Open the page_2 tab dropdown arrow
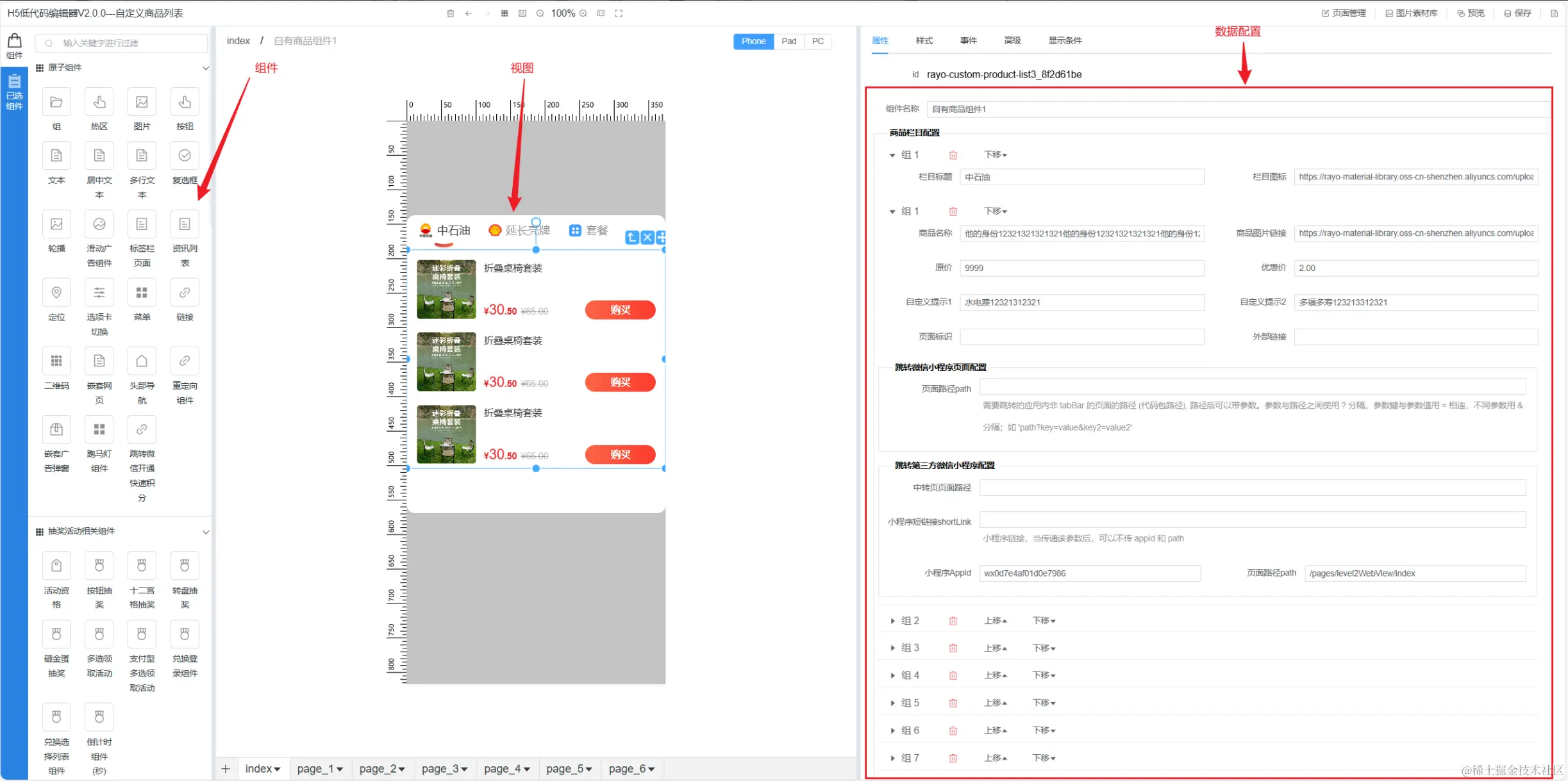The height and width of the screenshot is (781, 1568). [402, 769]
